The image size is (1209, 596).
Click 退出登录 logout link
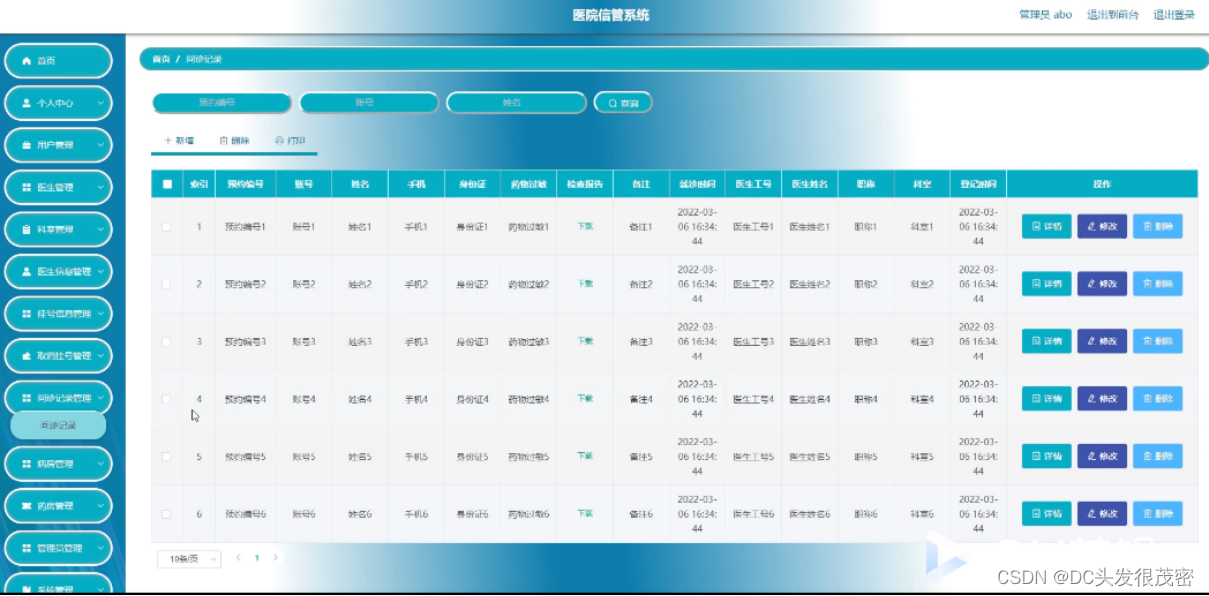tap(1174, 15)
